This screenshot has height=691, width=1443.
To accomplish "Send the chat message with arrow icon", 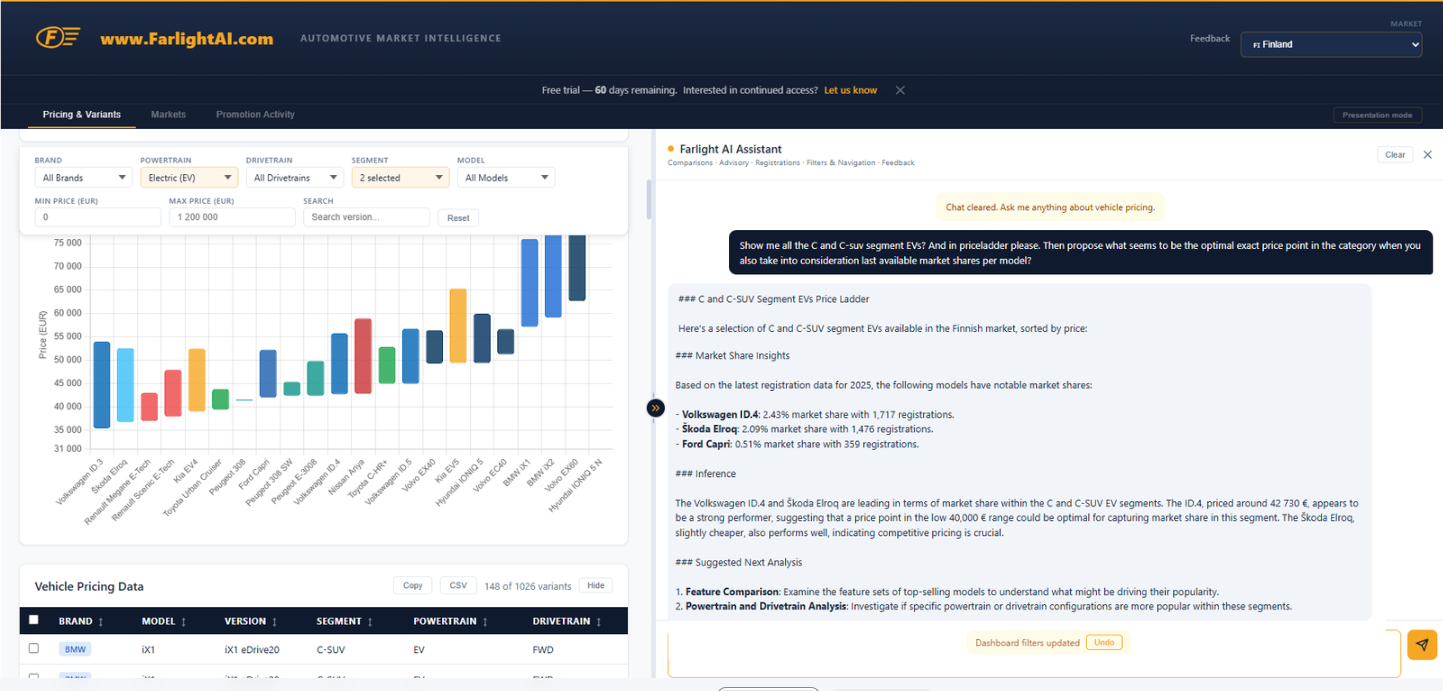I will click(1421, 644).
